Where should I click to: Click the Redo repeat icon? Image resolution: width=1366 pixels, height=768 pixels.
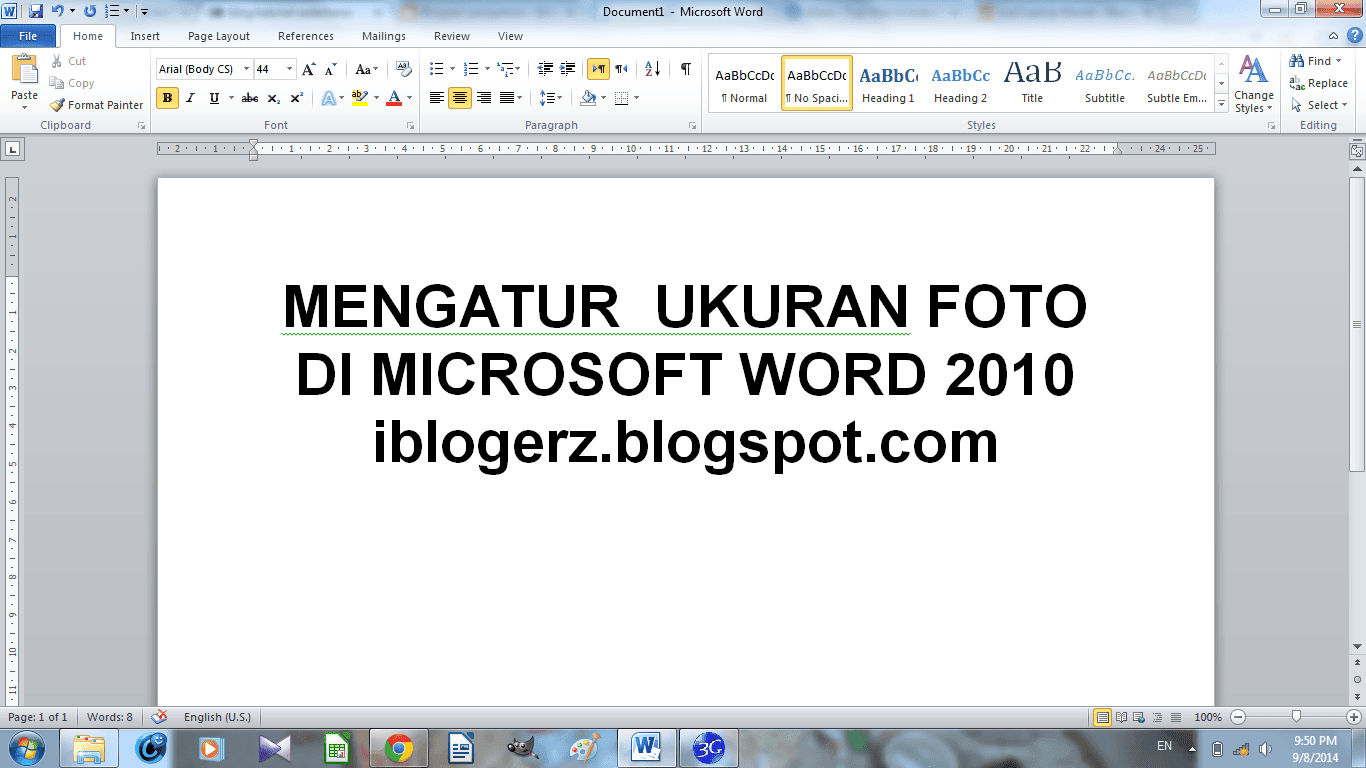[x=90, y=11]
